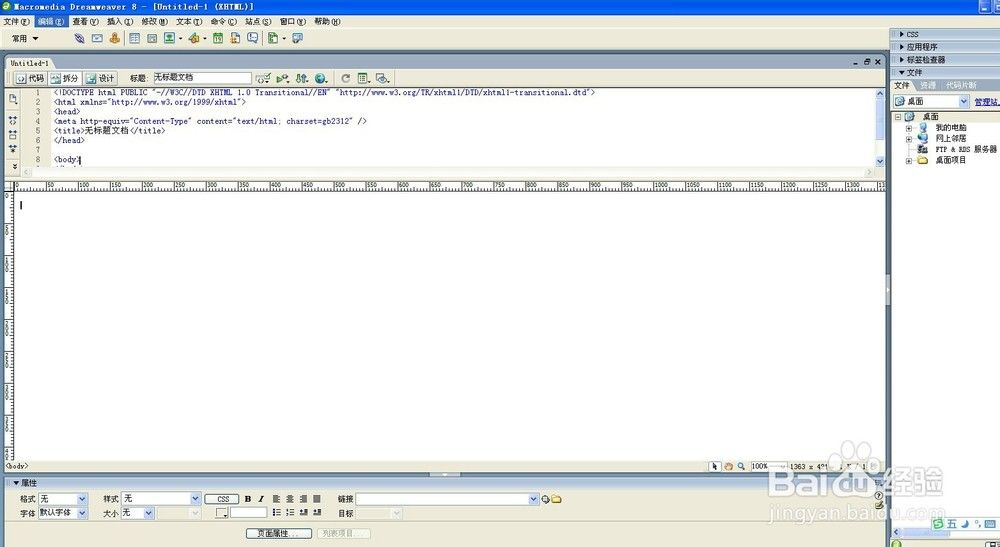The width and height of the screenshot is (1000, 547).
Task: Open the View Options icon
Action: [x=364, y=78]
